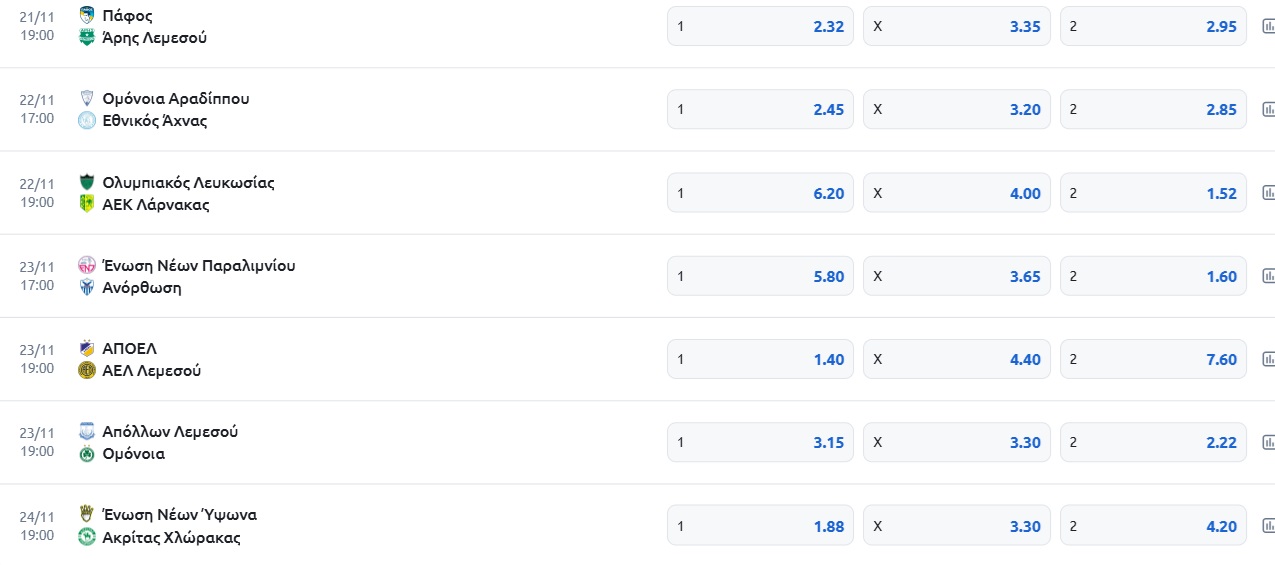Open statistics icon for ΑΠΟΕΛ match
This screenshot has width=1275, height=565.
1268,359
